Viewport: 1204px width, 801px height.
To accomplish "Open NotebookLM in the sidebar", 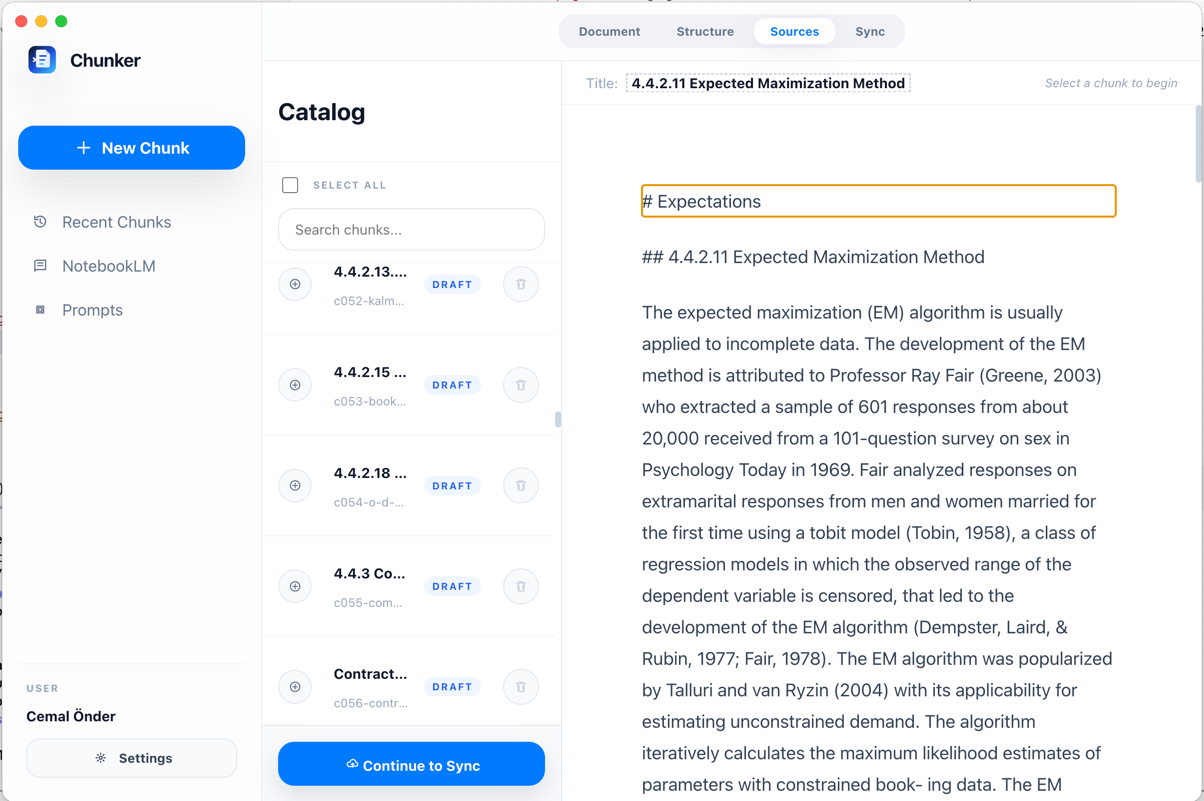I will click(108, 266).
